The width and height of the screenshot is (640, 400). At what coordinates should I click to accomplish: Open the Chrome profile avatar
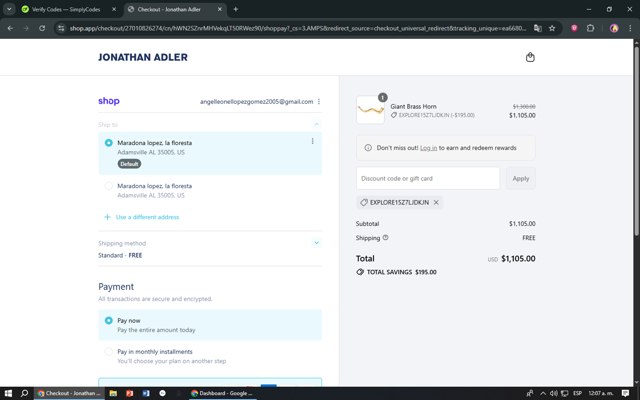(x=614, y=28)
